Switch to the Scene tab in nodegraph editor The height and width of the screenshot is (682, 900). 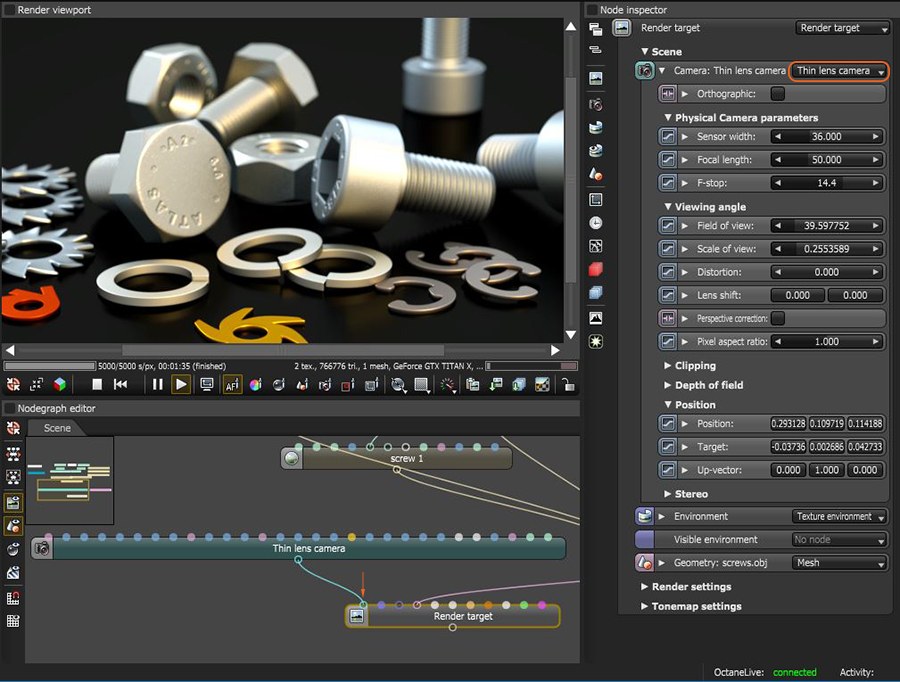pyautogui.click(x=57, y=428)
